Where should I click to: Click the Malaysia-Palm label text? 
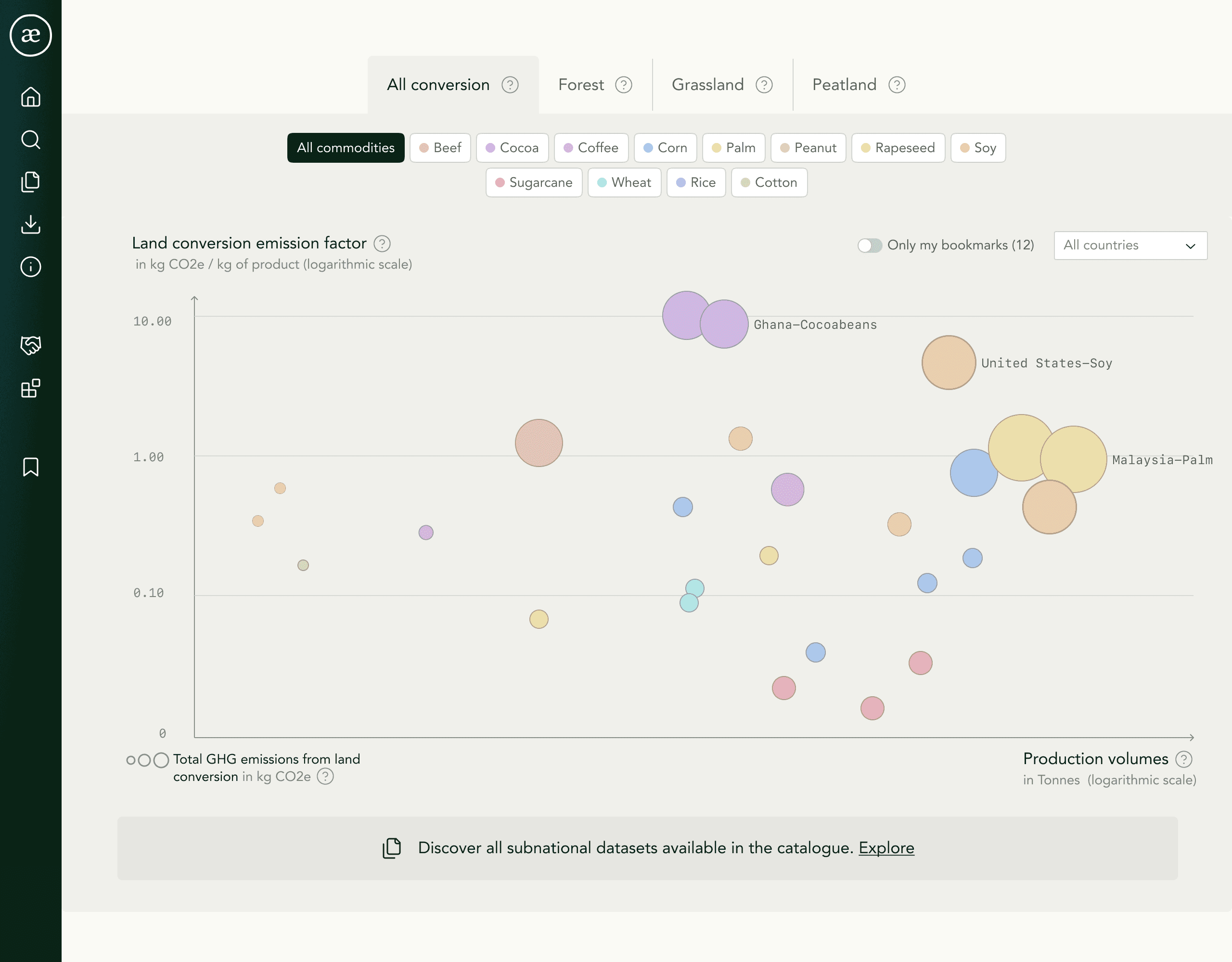click(x=1162, y=460)
